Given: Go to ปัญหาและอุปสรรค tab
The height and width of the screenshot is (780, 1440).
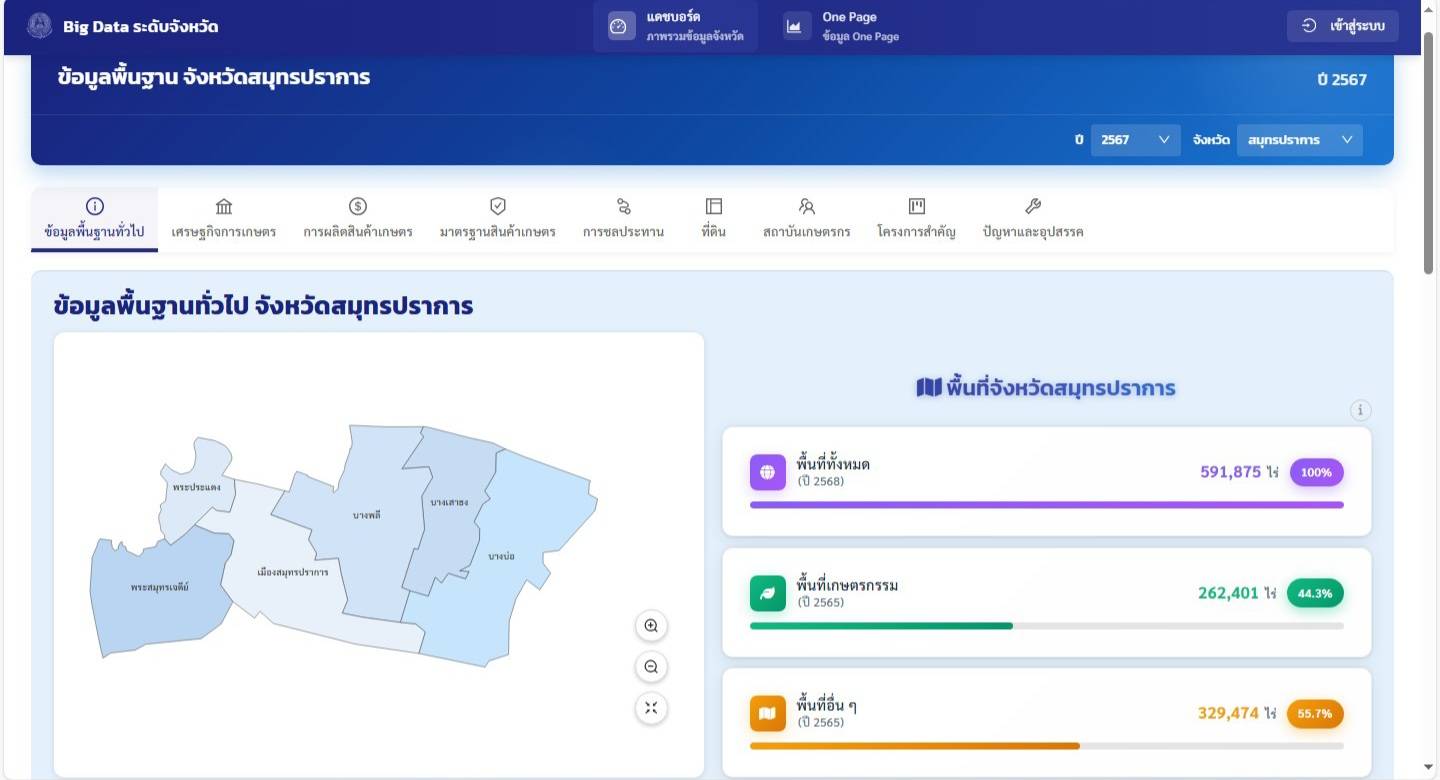Looking at the screenshot, I should [1033, 218].
